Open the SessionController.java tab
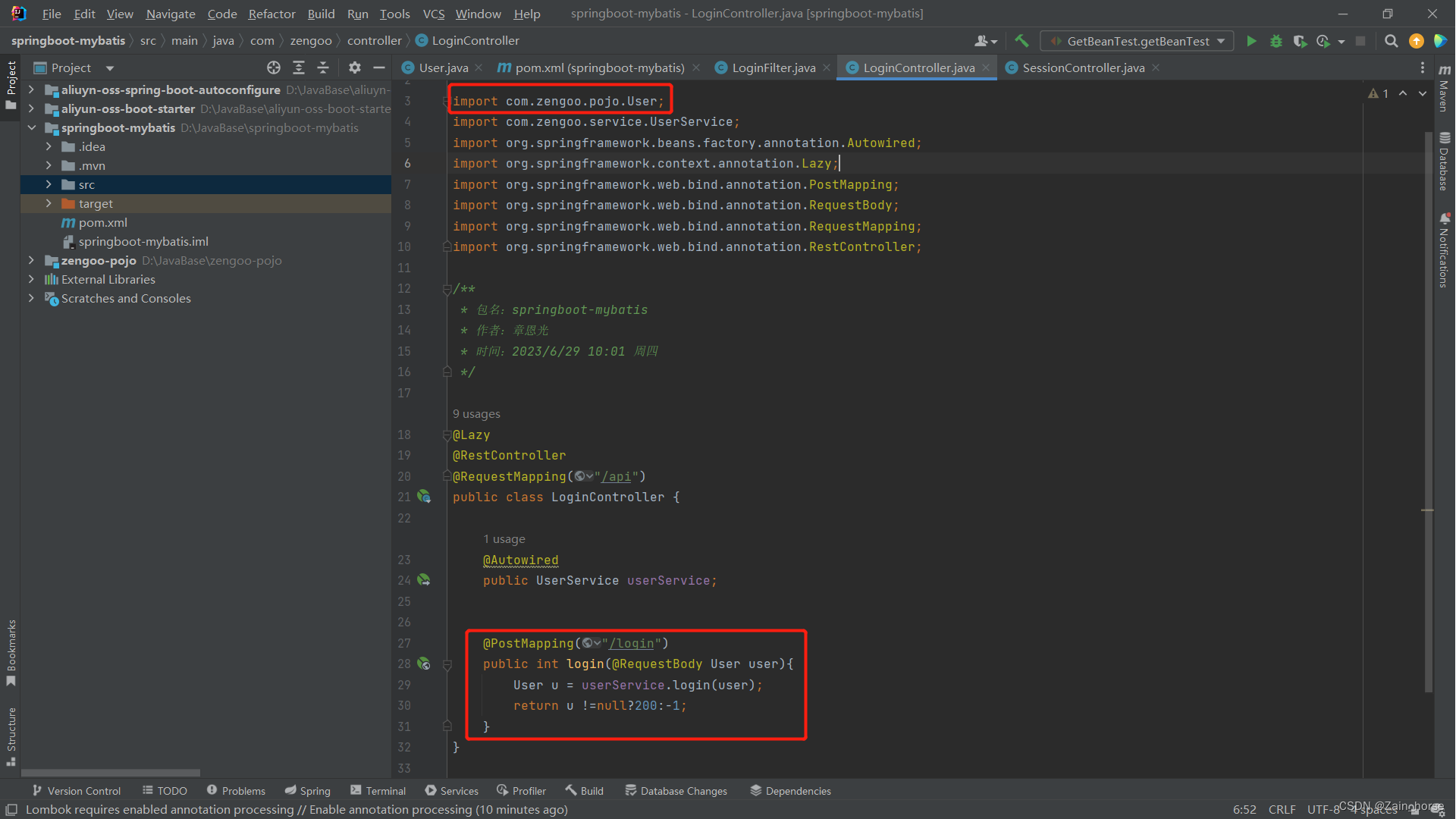The width and height of the screenshot is (1456, 819). pos(1082,67)
